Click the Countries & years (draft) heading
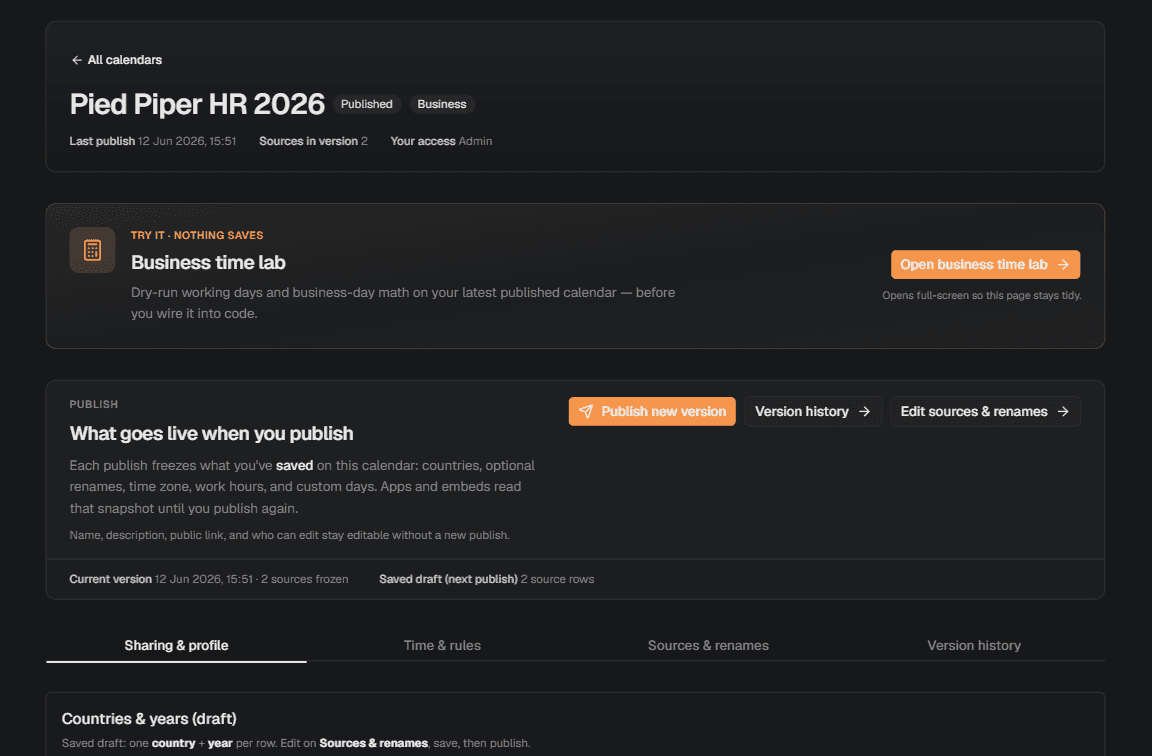Image resolution: width=1152 pixels, height=756 pixels. (149, 719)
